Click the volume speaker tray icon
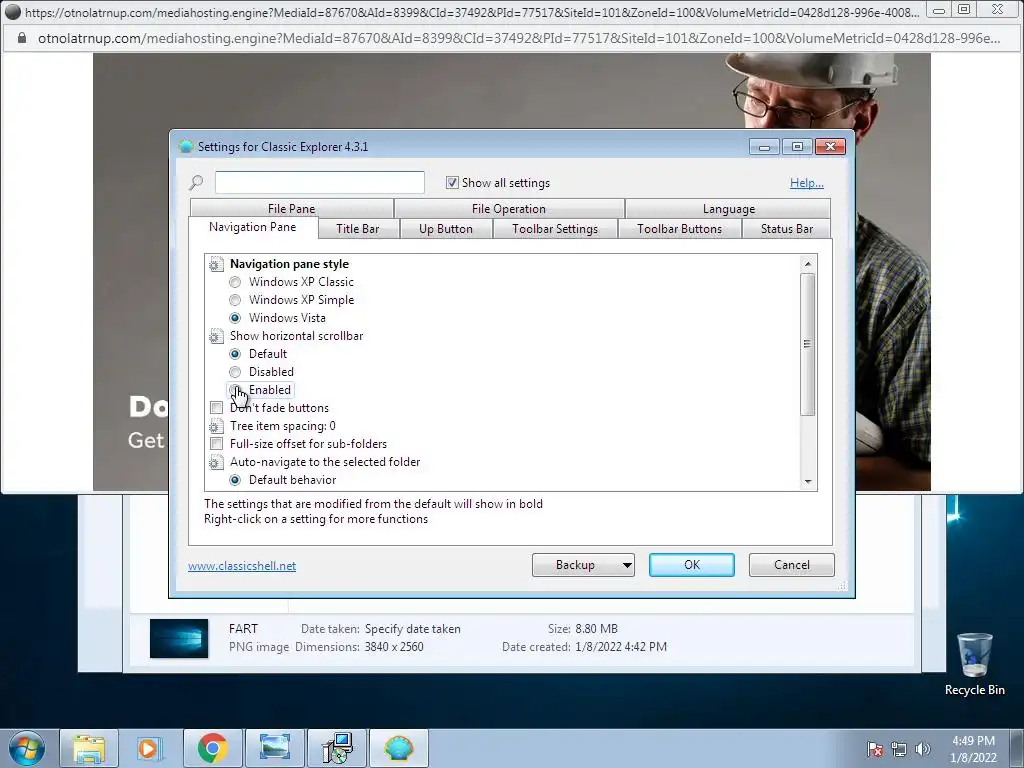1024x768 pixels. [923, 749]
